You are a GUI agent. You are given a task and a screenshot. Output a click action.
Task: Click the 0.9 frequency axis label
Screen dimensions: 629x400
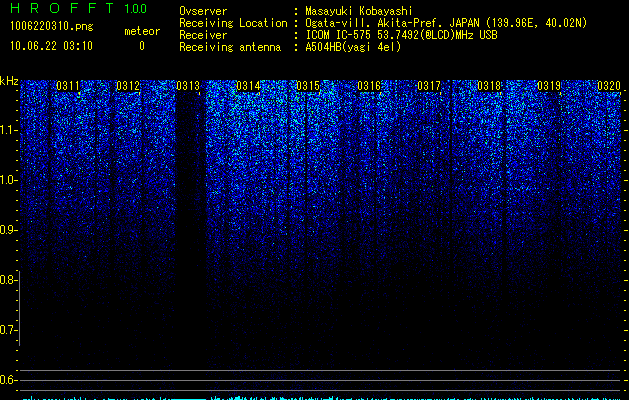[x=8, y=230]
